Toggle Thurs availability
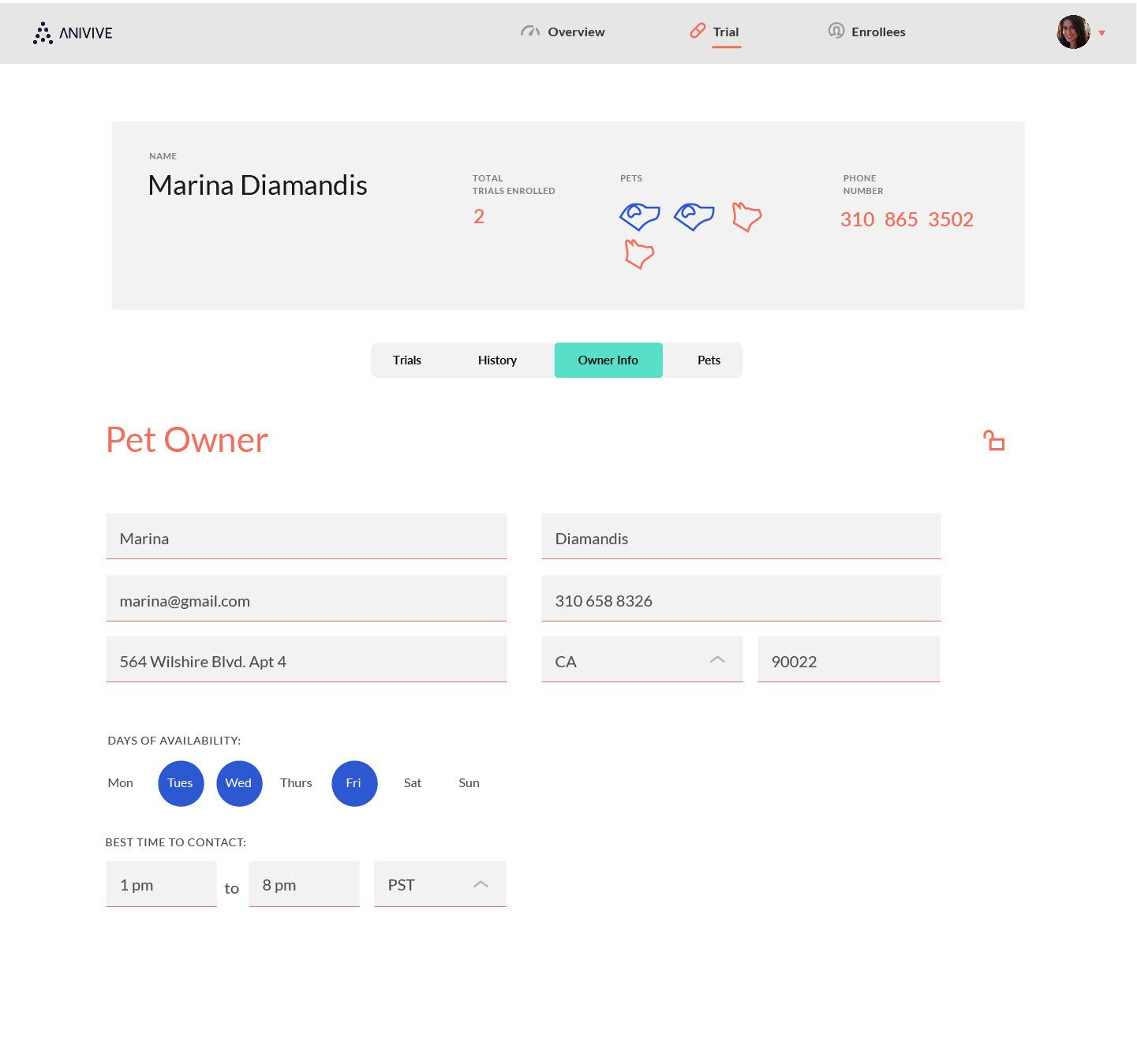The height and width of the screenshot is (1064, 1137). 297,783
